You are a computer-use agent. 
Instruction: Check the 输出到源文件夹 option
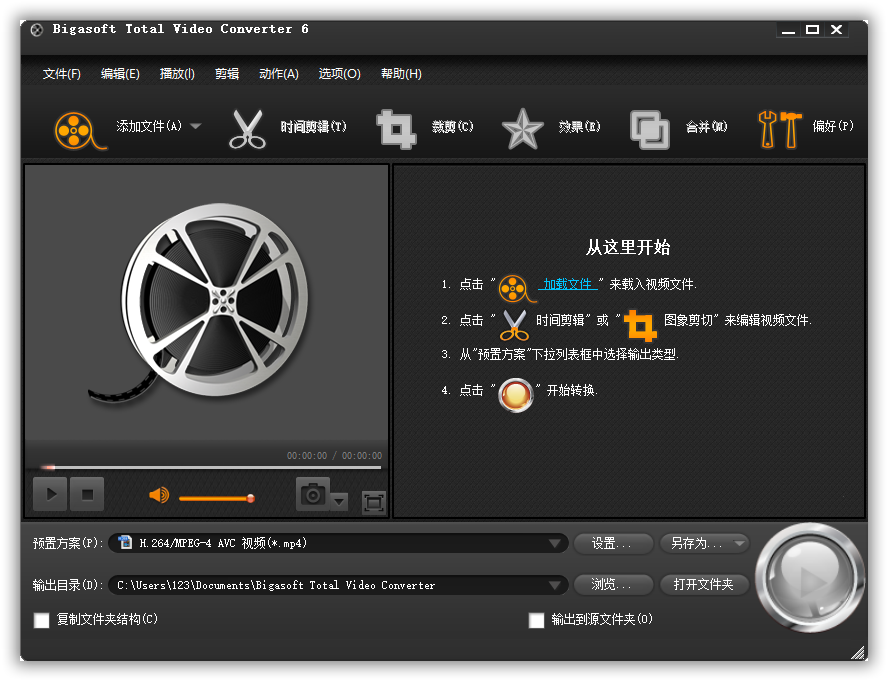tap(536, 620)
